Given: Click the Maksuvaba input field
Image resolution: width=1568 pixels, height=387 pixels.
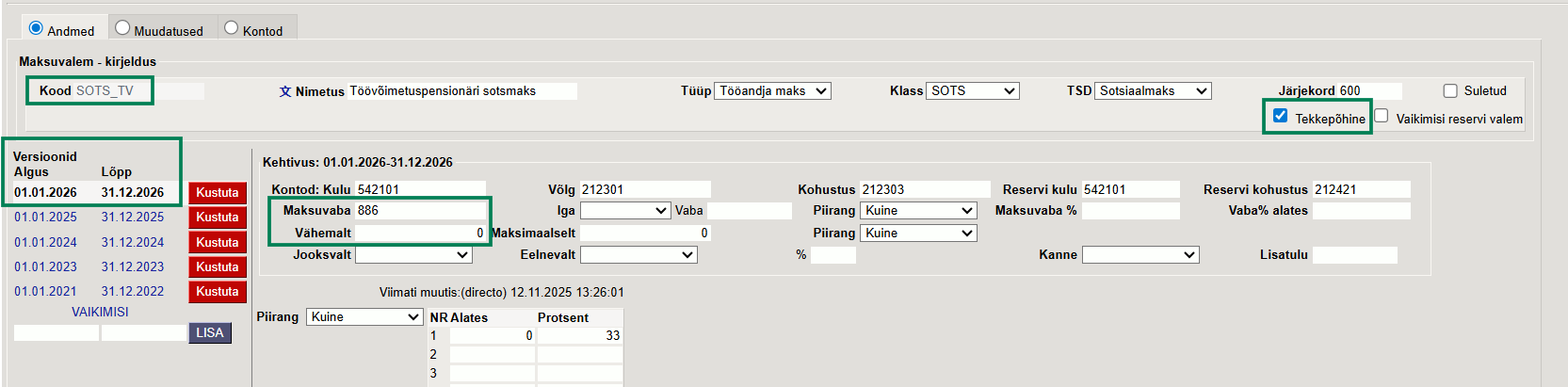Looking at the screenshot, I should 419,211.
